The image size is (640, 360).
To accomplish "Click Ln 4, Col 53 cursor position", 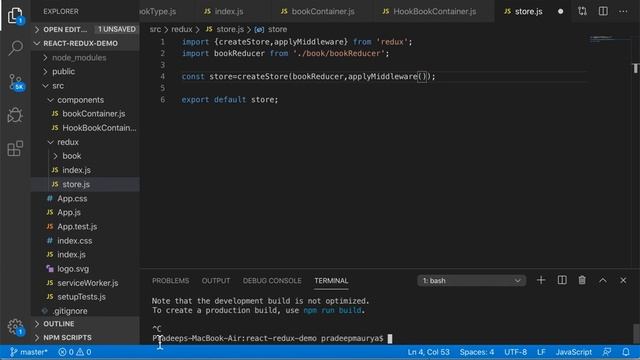I will pyautogui.click(x=428, y=352).
